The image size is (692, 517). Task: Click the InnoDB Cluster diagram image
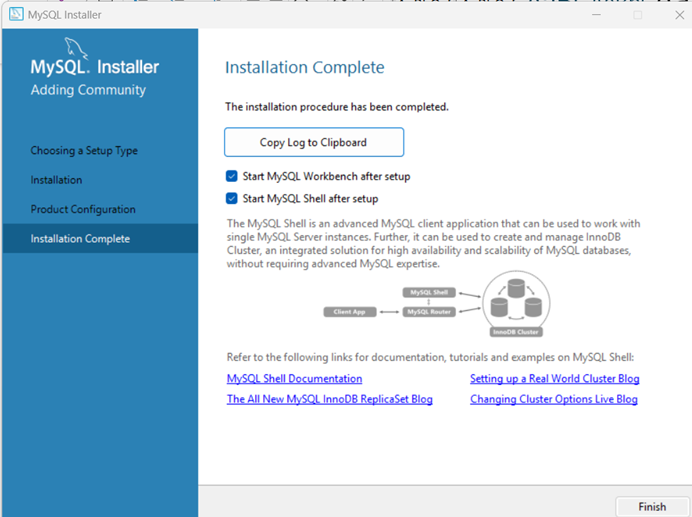(x=516, y=304)
